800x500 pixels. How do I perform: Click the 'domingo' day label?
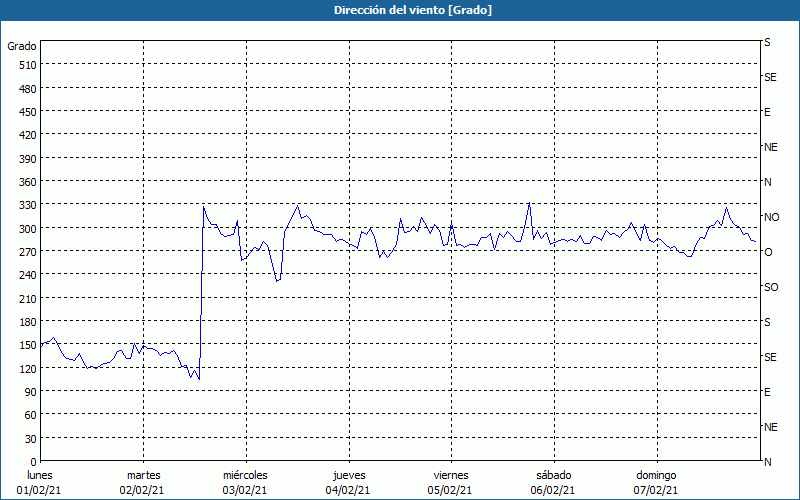click(656, 475)
